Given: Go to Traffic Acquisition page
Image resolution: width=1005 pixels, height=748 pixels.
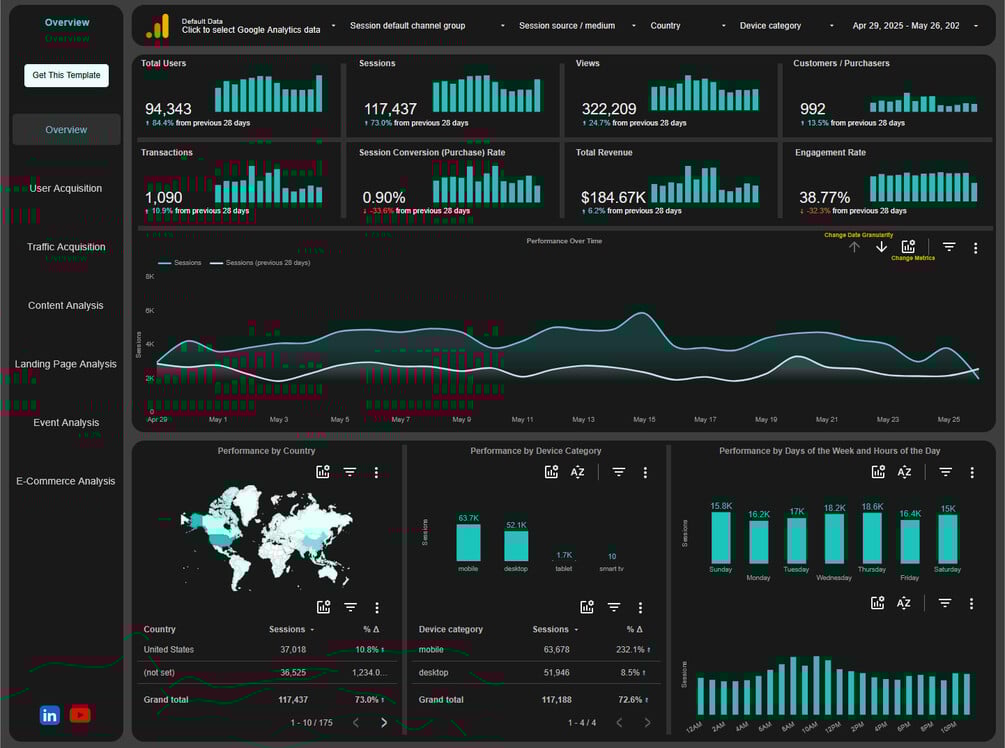Looking at the screenshot, I should click(66, 247).
